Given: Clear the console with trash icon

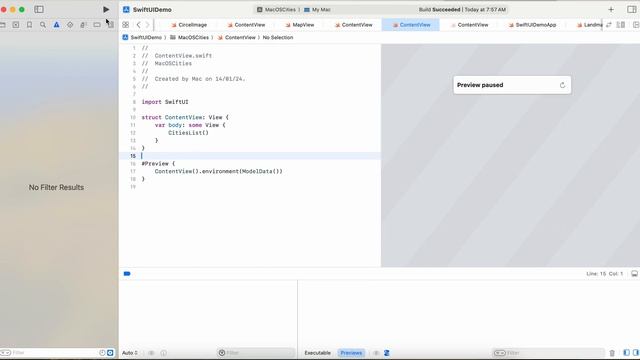Looking at the screenshot, I should coord(612,353).
